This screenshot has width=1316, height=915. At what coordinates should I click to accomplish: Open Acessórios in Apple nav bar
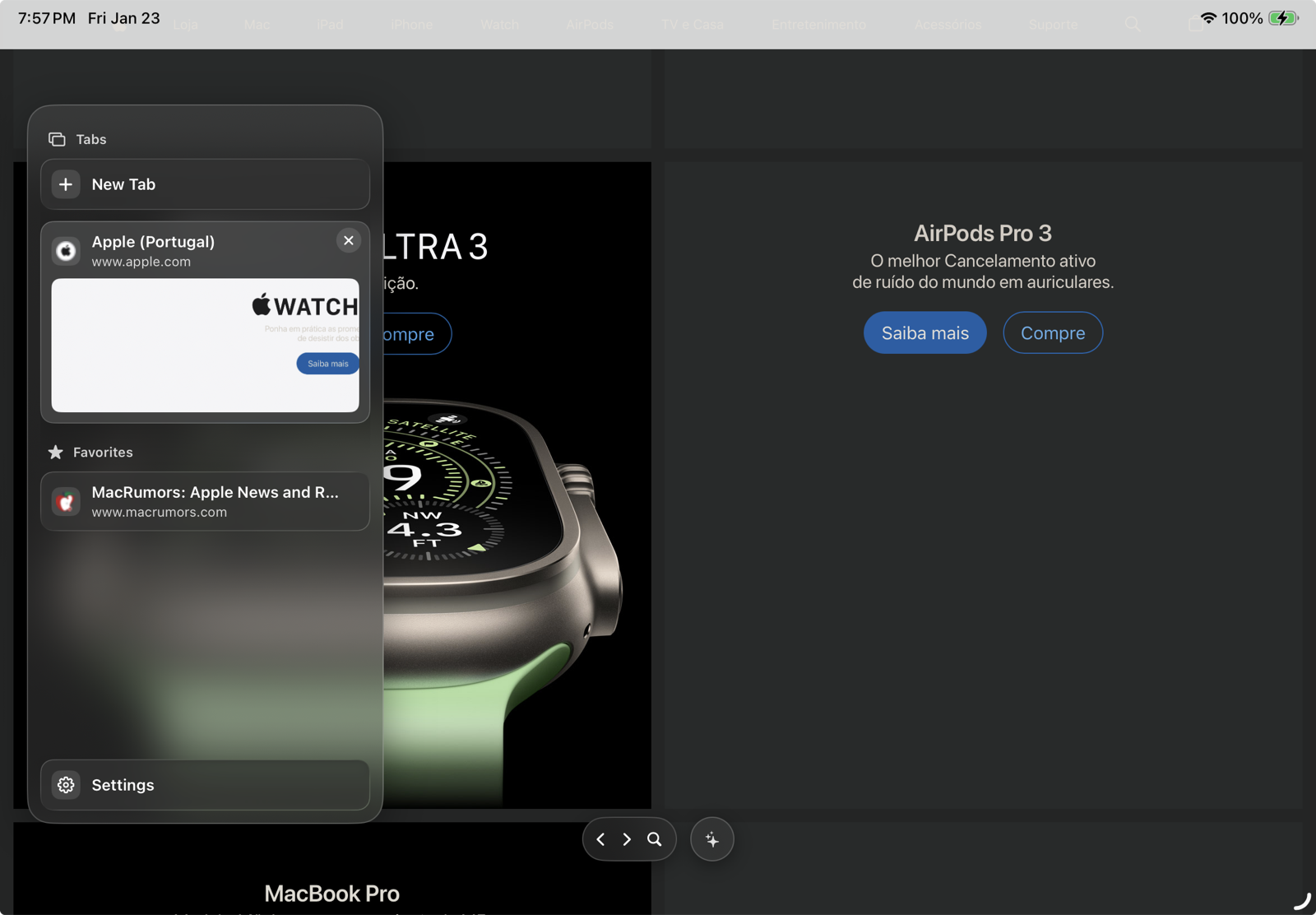click(x=948, y=25)
